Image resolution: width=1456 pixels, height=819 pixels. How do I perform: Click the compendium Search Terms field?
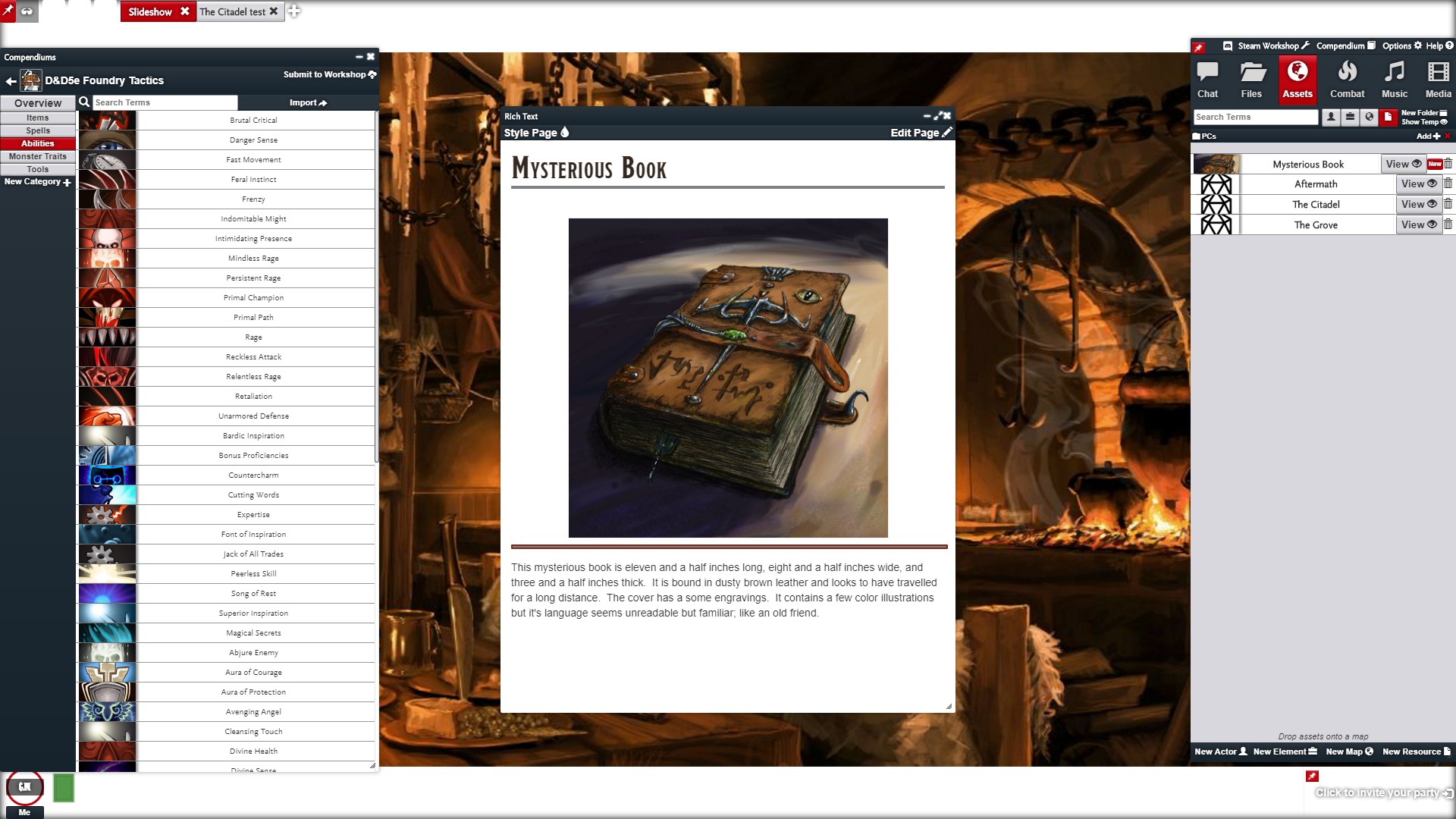(165, 102)
